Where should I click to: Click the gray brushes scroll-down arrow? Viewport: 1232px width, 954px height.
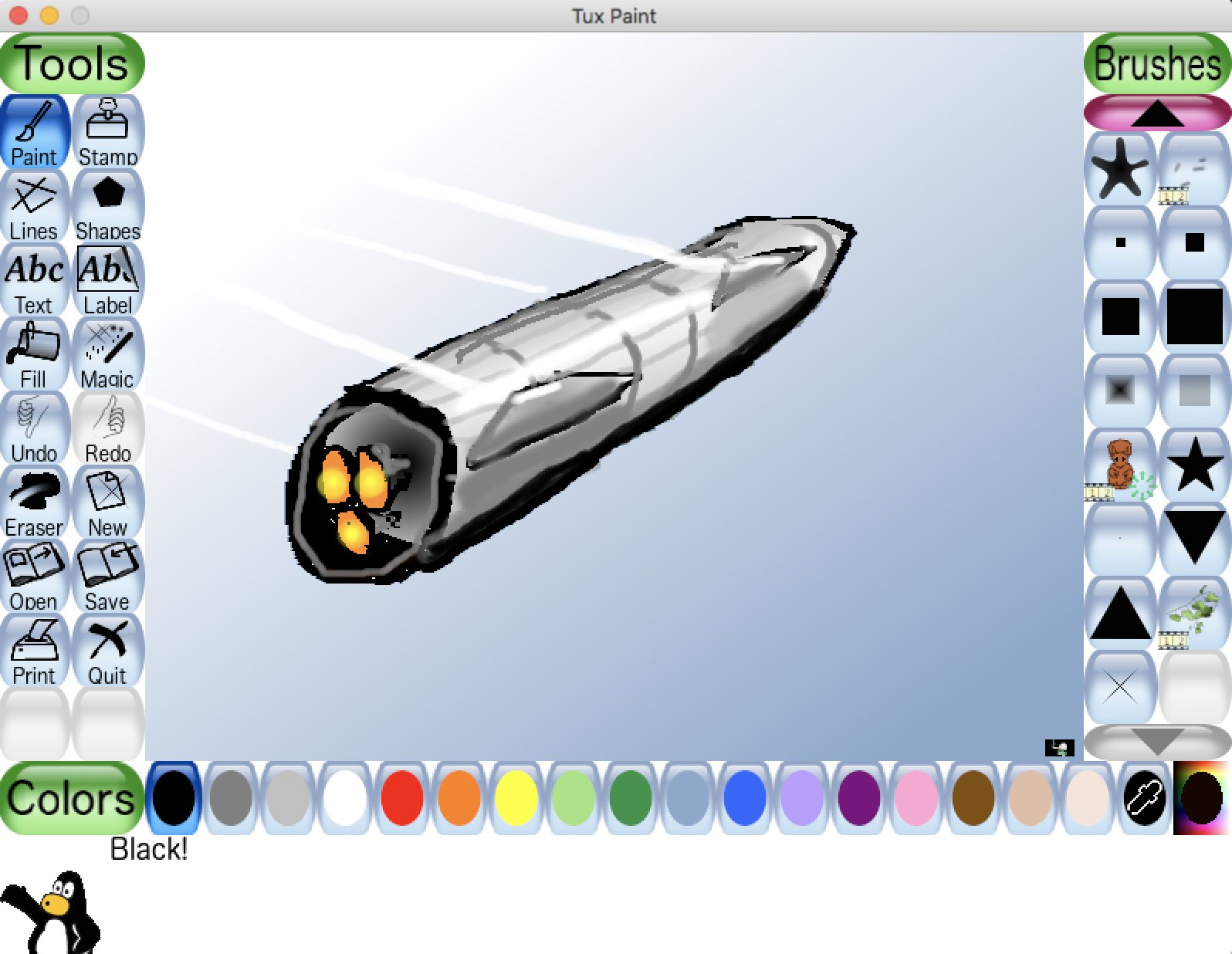point(1157,742)
